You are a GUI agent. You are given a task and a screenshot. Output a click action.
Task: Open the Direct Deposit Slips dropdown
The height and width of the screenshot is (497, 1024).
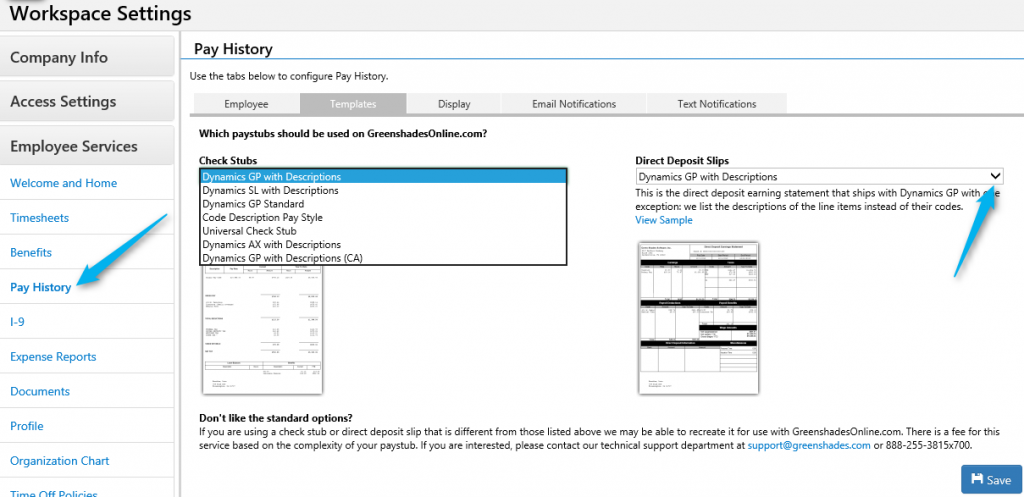pyautogui.click(x=820, y=176)
